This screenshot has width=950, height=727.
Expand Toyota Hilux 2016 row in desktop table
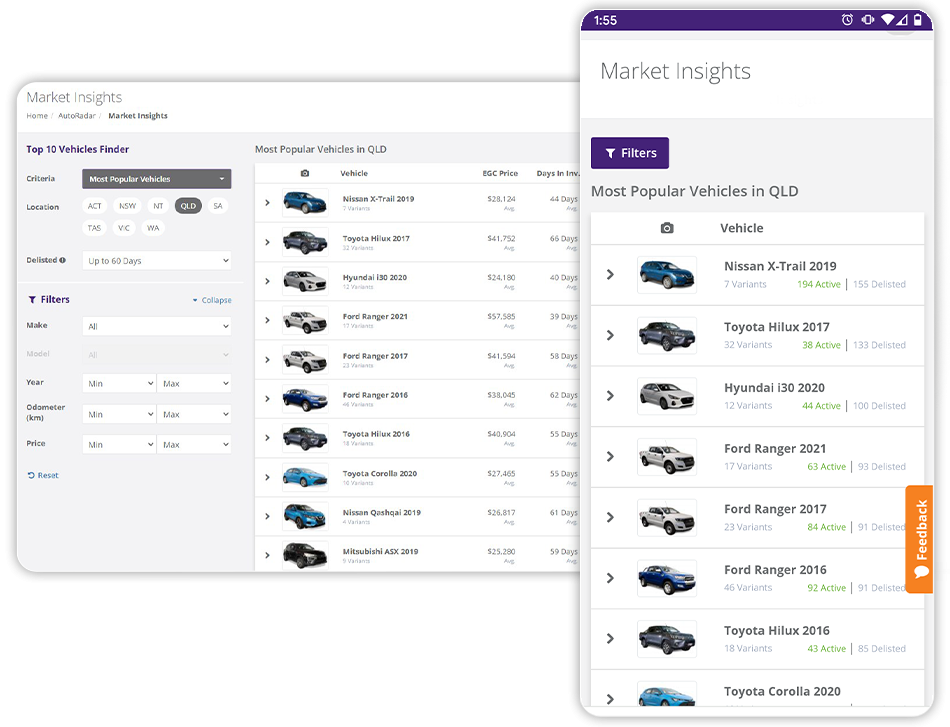(267, 437)
